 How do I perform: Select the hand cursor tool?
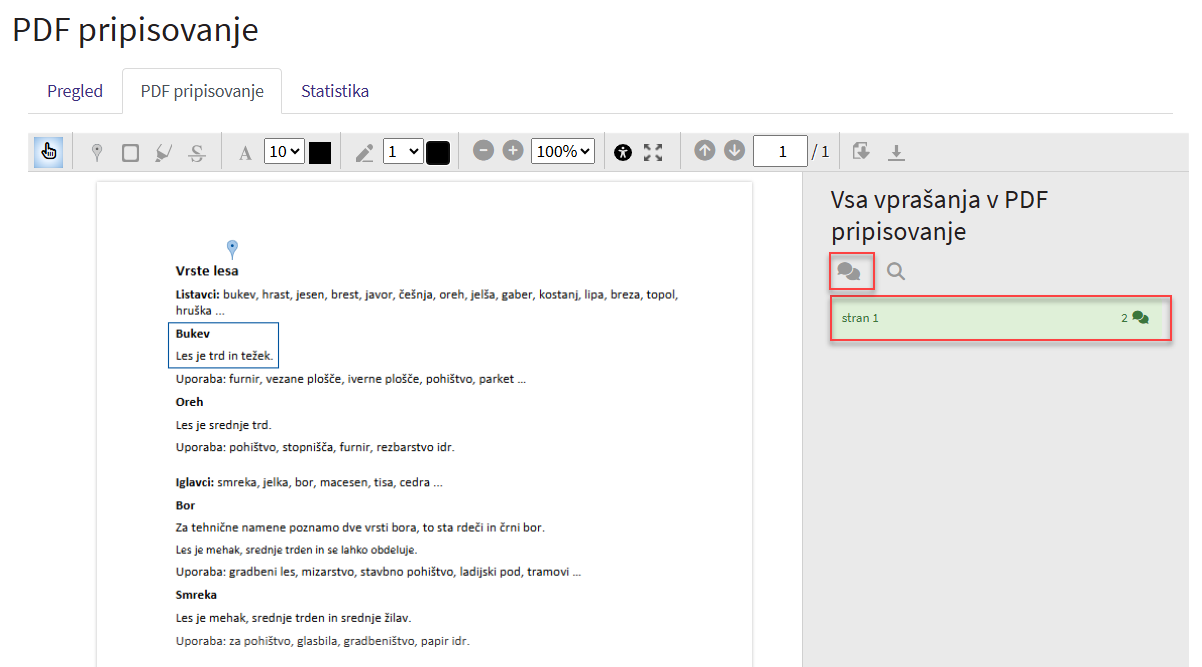click(48, 152)
